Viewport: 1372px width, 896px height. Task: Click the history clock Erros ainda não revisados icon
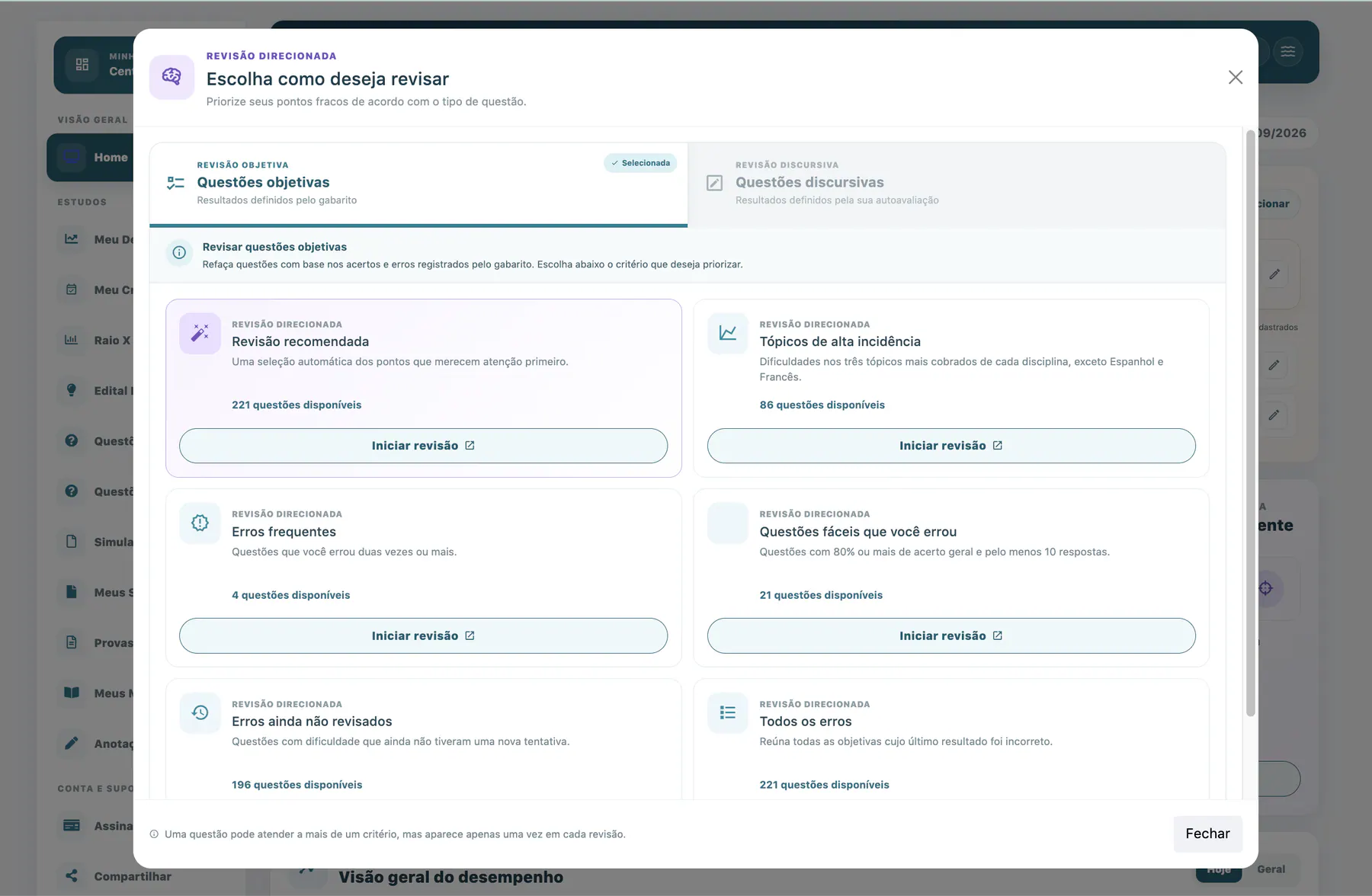200,712
